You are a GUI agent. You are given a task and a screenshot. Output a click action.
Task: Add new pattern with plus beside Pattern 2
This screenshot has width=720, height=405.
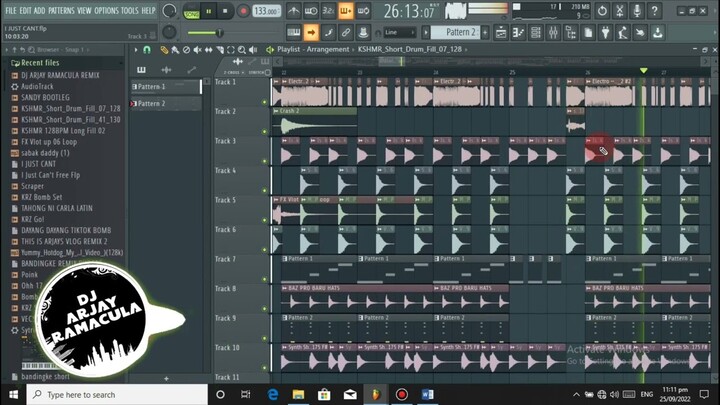485,32
